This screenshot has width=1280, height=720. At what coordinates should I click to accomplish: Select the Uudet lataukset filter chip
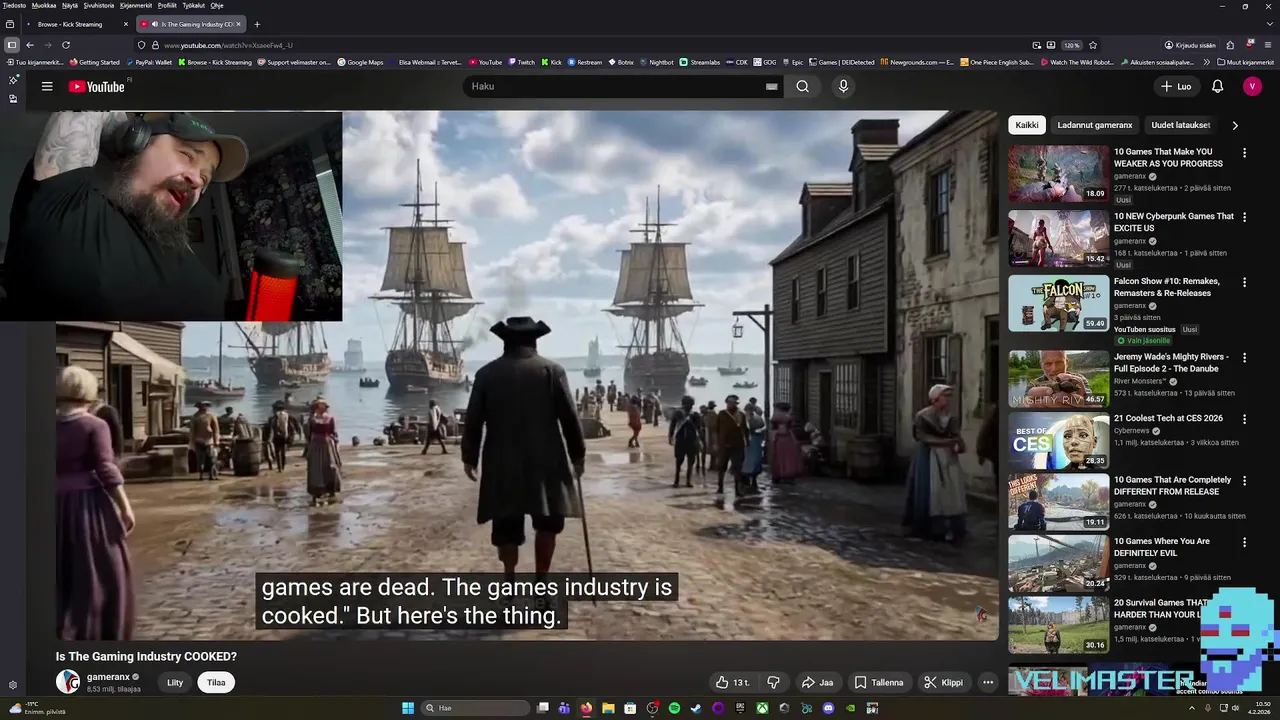coord(1181,125)
